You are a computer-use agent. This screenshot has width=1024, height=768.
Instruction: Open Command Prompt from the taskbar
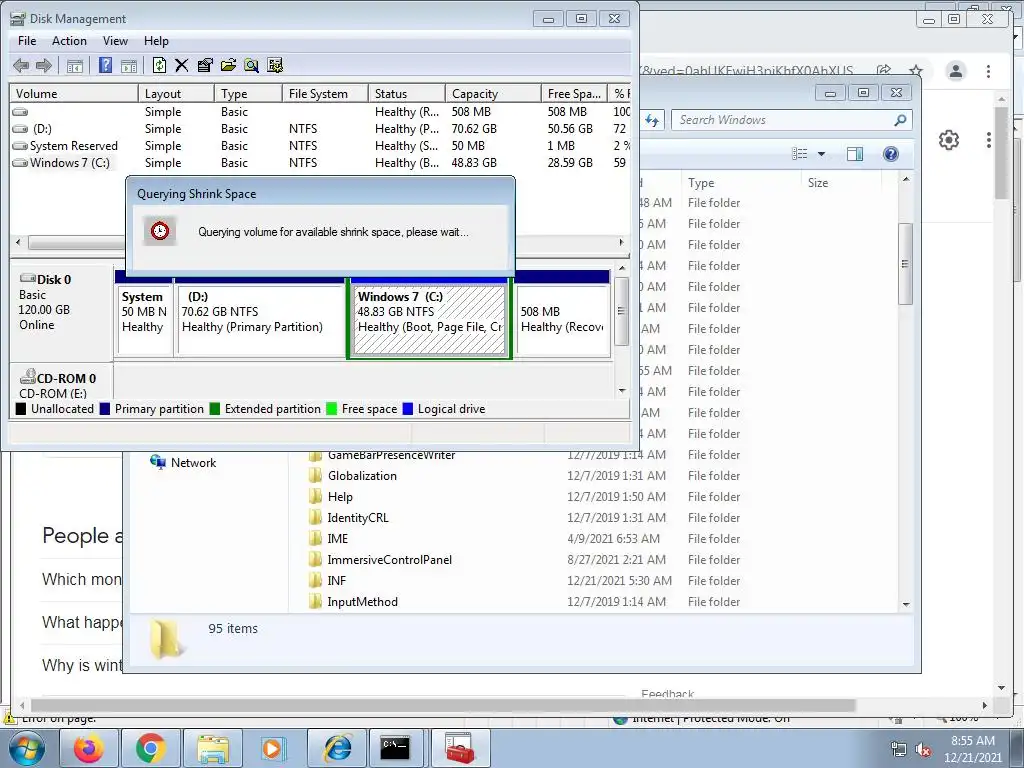pos(398,748)
